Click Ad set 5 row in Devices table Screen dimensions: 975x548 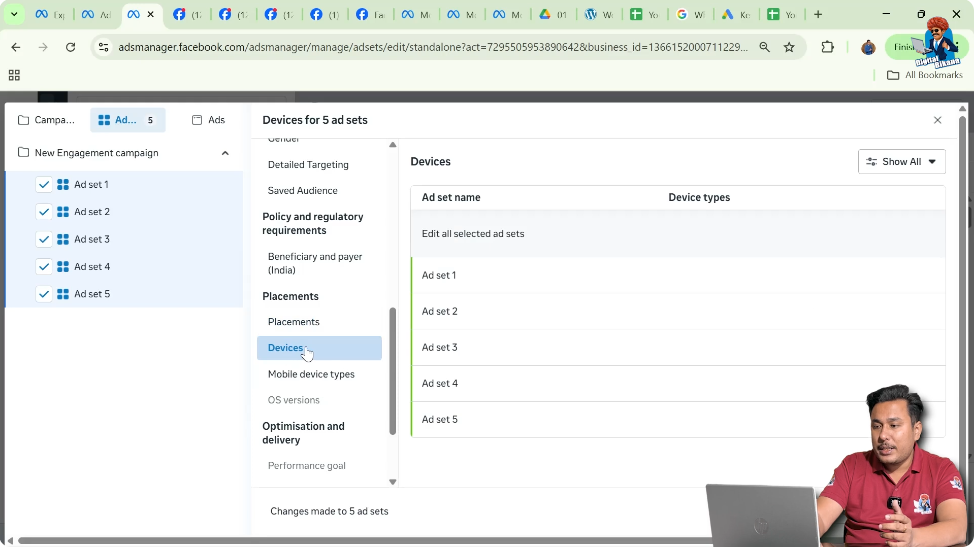(678, 420)
